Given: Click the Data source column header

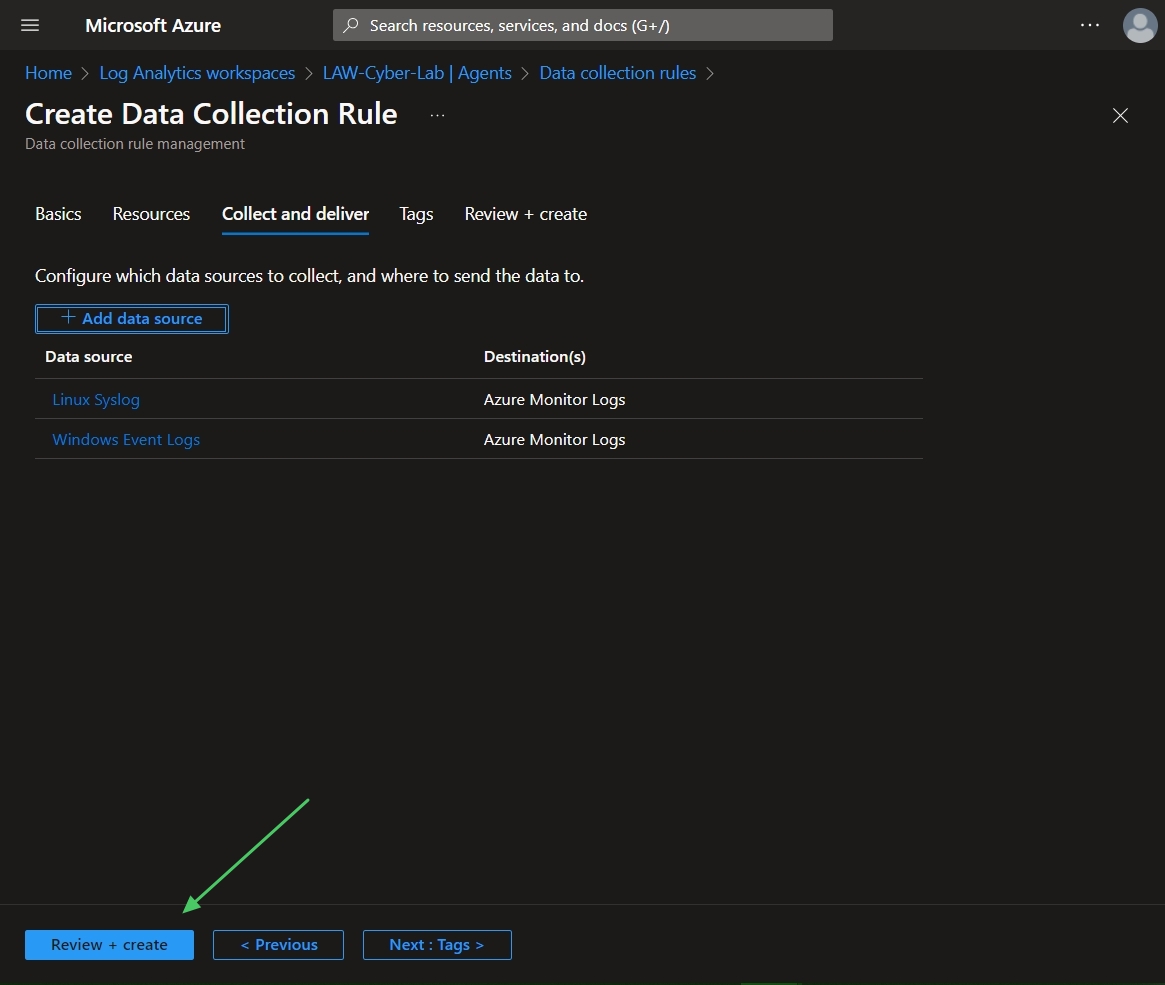Looking at the screenshot, I should (x=88, y=357).
